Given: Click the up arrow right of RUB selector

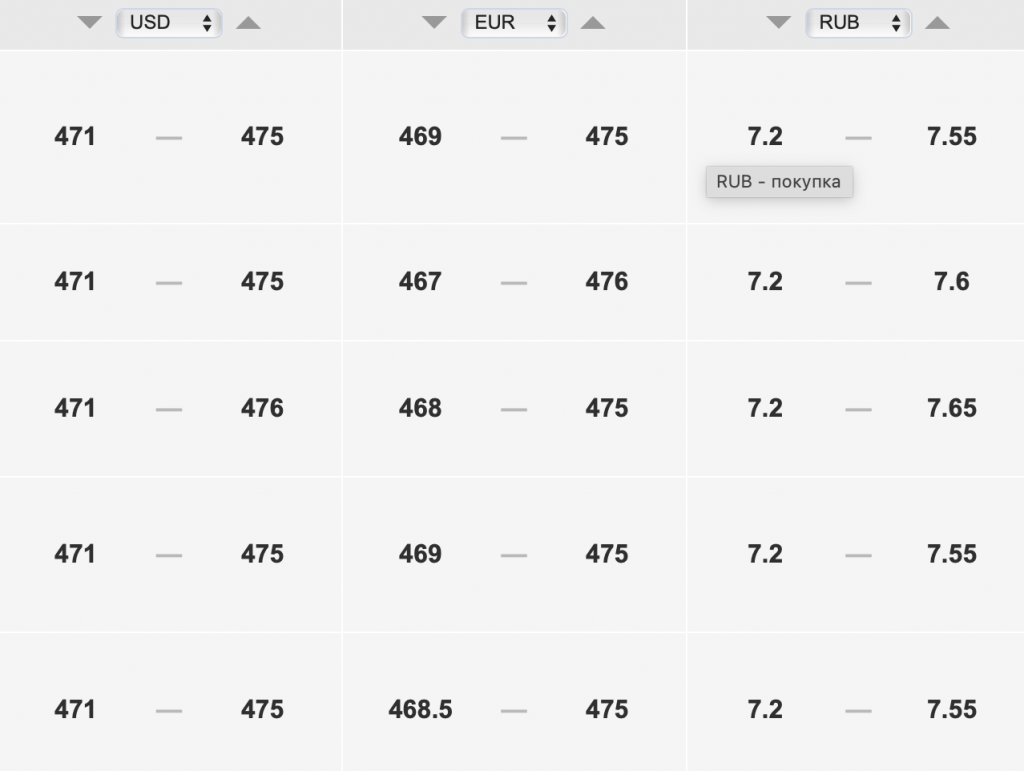Looking at the screenshot, I should click(937, 23).
